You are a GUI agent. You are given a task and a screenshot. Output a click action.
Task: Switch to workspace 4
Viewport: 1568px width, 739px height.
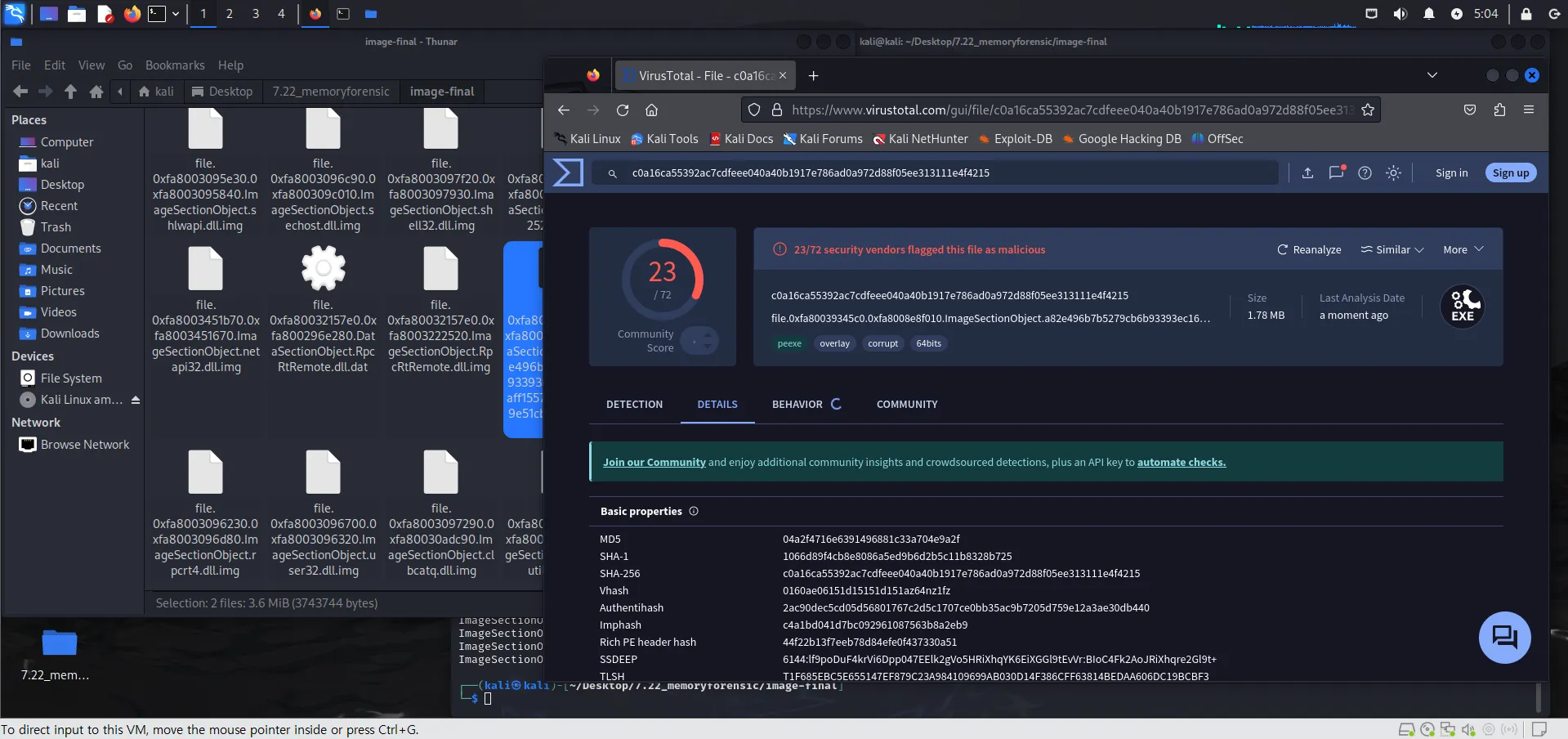coord(281,14)
